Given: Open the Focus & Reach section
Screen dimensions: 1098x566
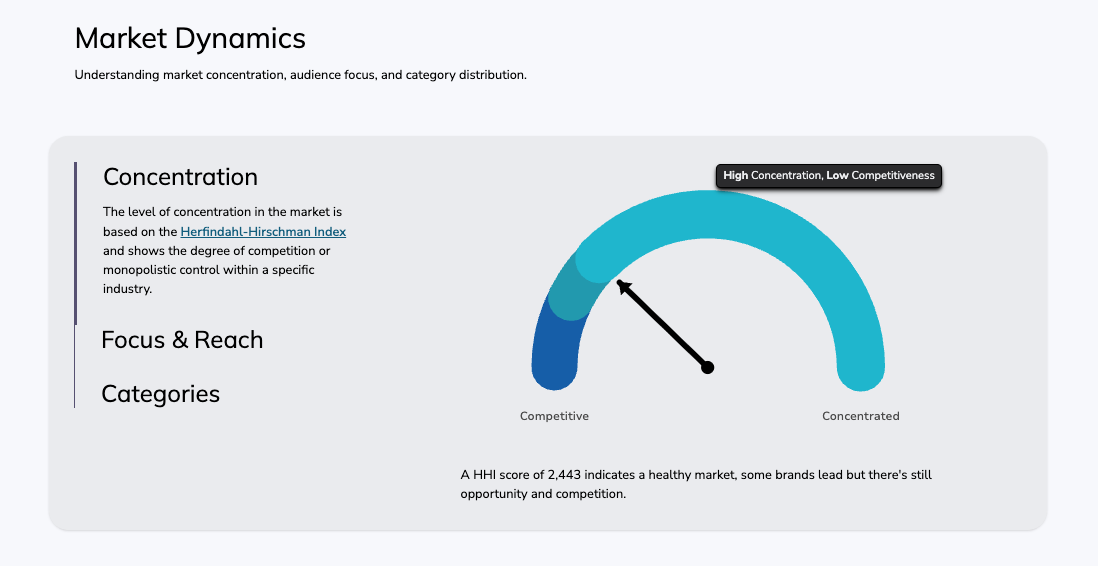Looking at the screenshot, I should [182, 340].
